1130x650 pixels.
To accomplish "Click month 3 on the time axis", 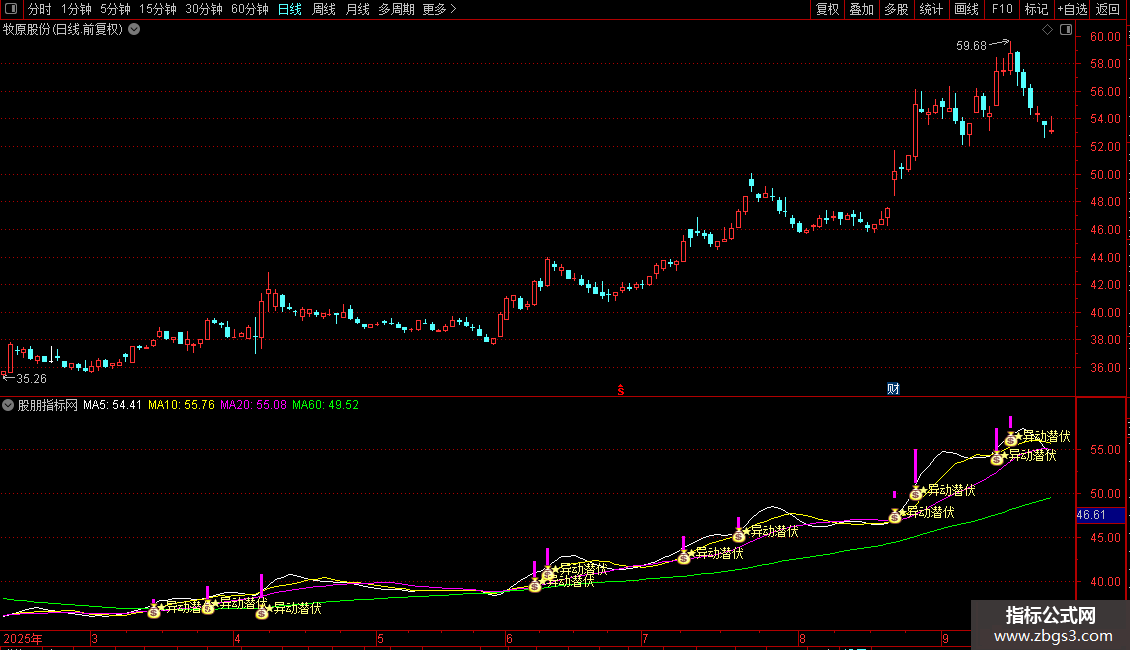I will point(94,638).
